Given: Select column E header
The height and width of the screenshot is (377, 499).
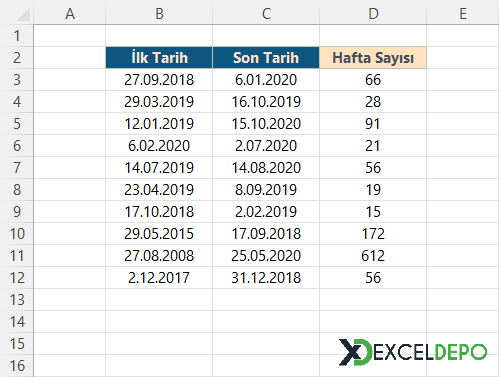Looking at the screenshot, I should point(463,13).
